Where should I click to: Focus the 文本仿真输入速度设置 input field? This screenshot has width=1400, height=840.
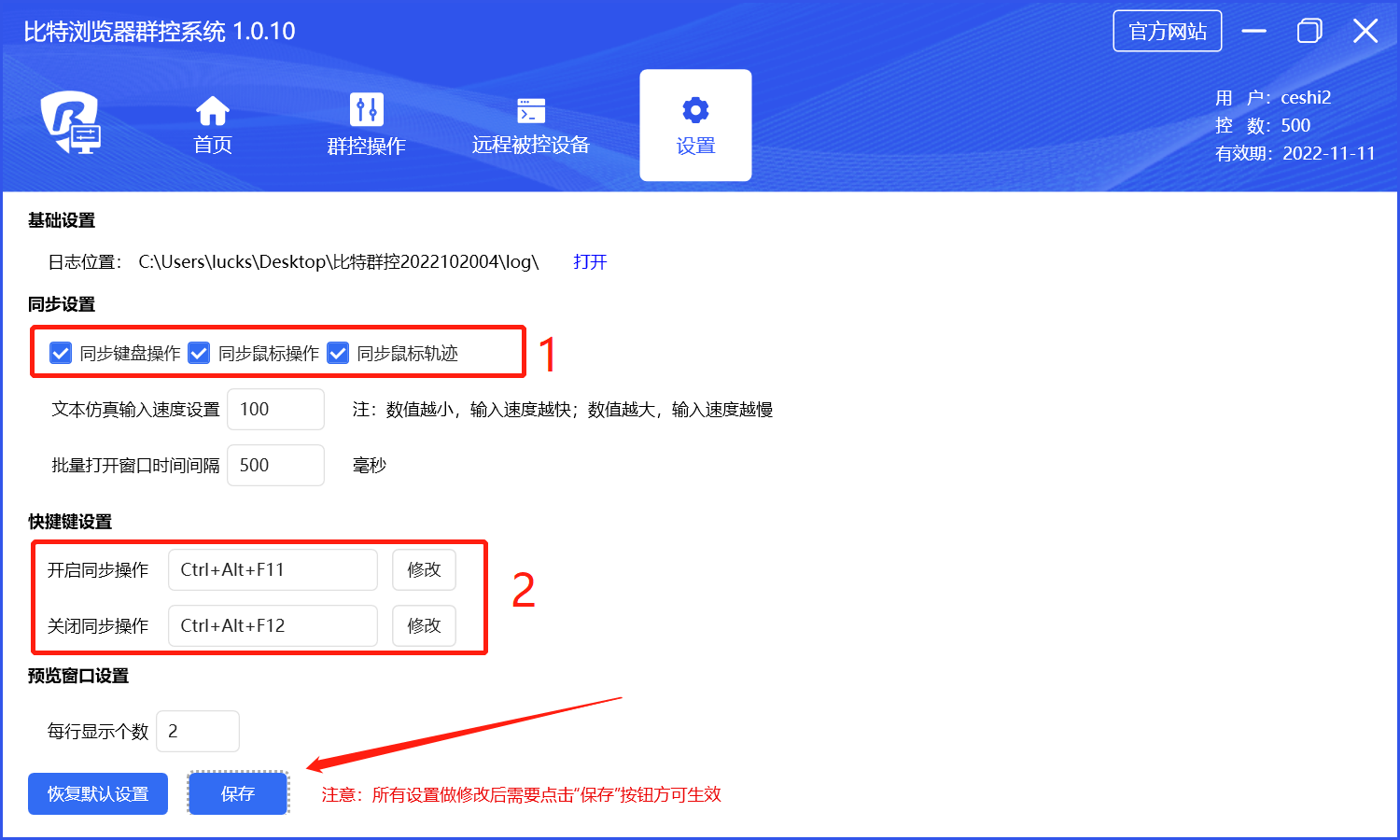[275, 410]
